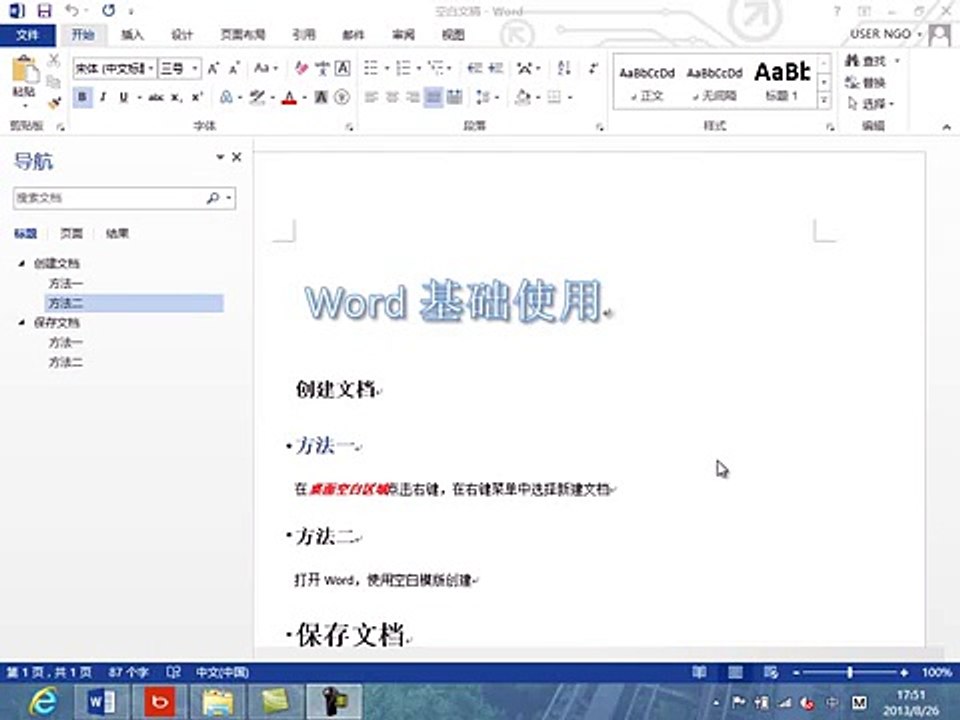Toggle Italic formatting button
Viewport: 960px width, 720px height.
(x=103, y=97)
